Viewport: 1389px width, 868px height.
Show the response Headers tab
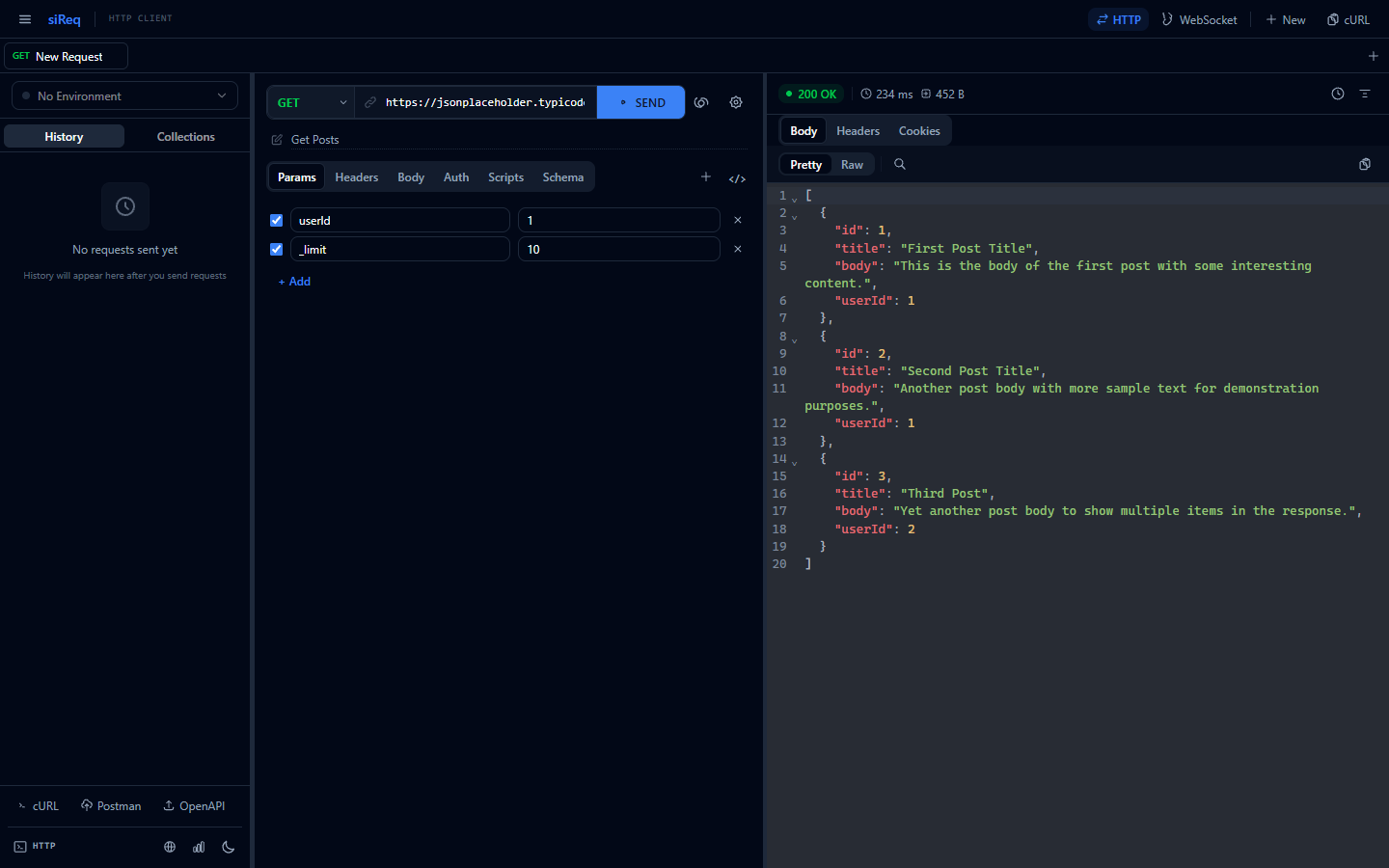click(x=858, y=131)
